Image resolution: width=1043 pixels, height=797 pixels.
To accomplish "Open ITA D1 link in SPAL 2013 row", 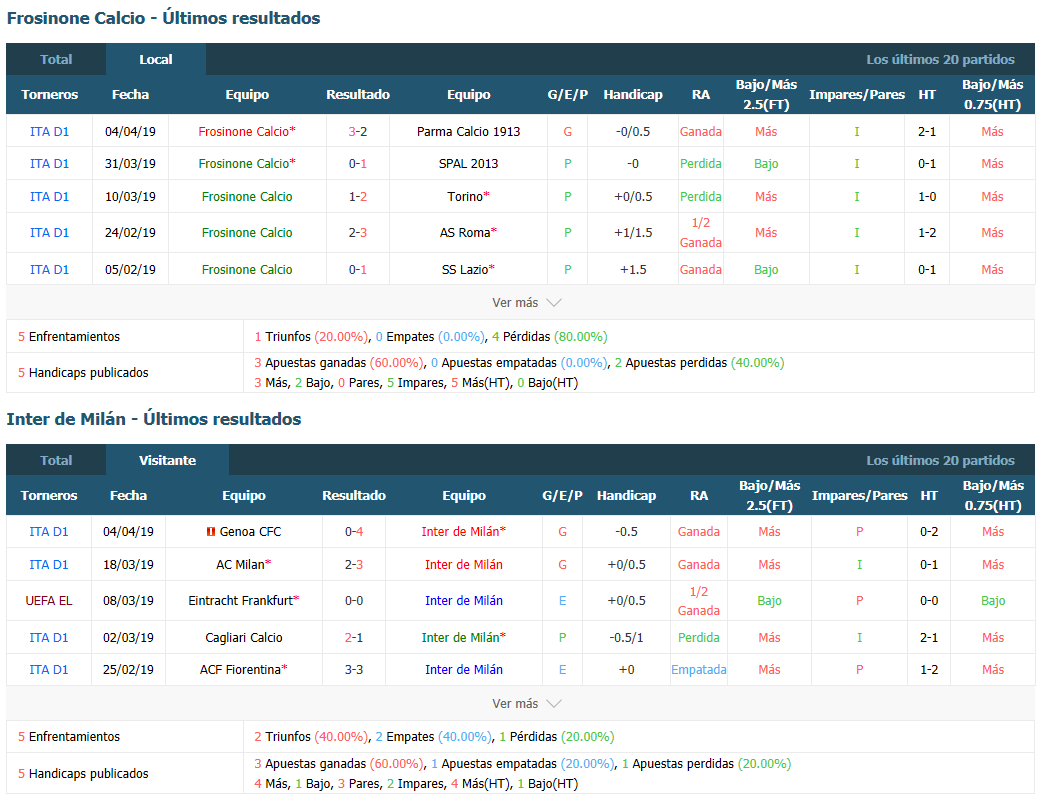I will click(49, 164).
